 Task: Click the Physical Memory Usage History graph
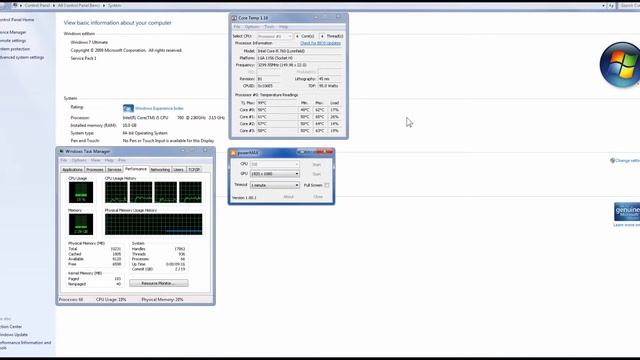point(153,224)
